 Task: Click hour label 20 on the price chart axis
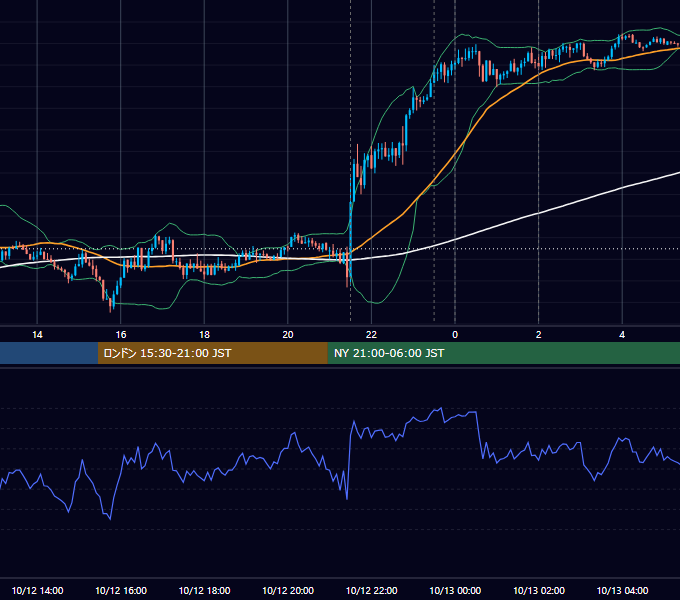288,335
